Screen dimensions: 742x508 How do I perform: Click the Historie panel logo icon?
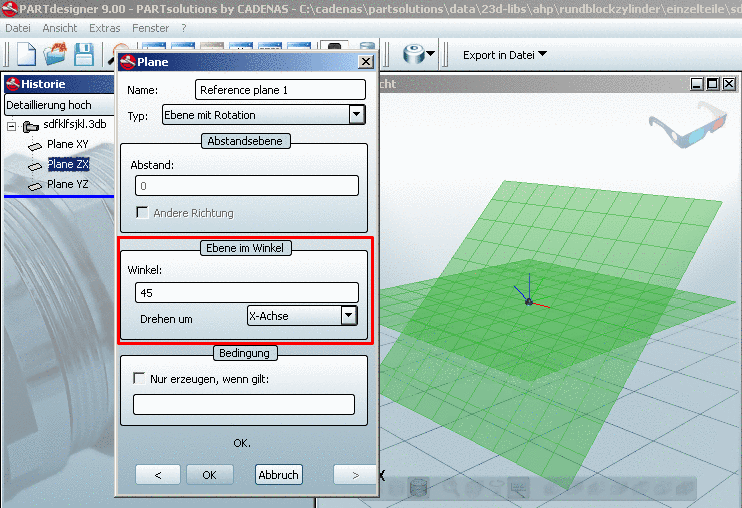pyautogui.click(x=13, y=84)
